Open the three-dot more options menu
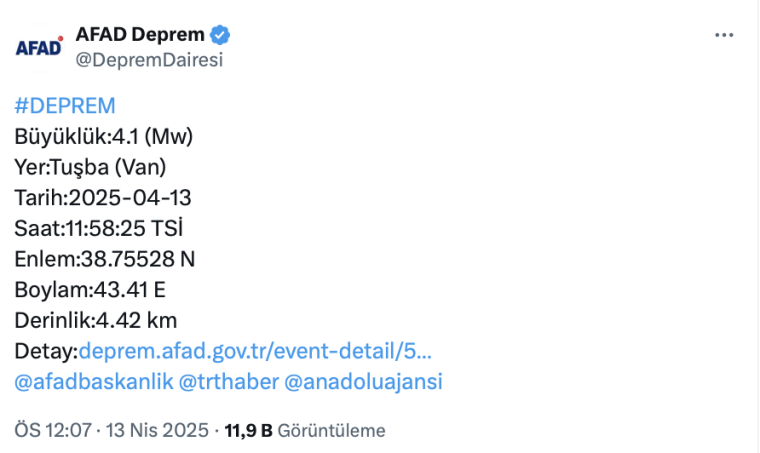Viewport: 760px width, 453px height. point(725,35)
